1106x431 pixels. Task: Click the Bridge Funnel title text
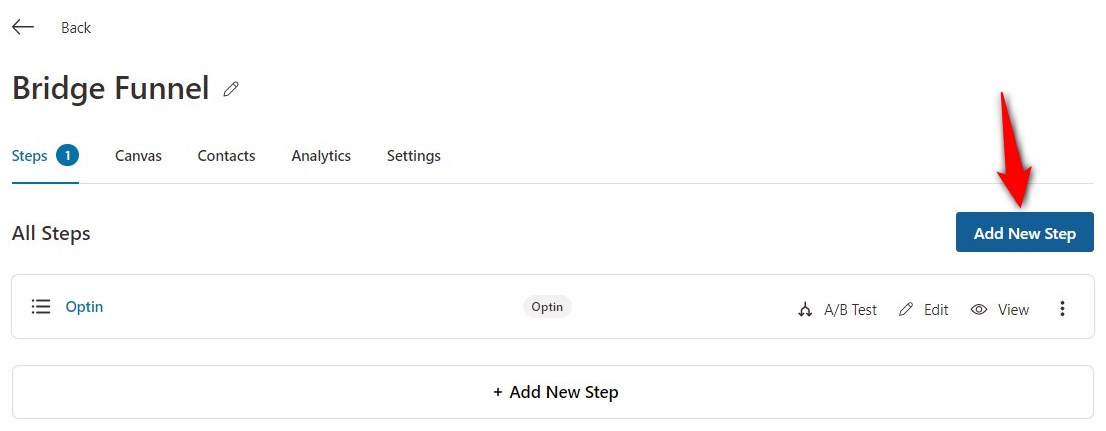click(x=110, y=88)
